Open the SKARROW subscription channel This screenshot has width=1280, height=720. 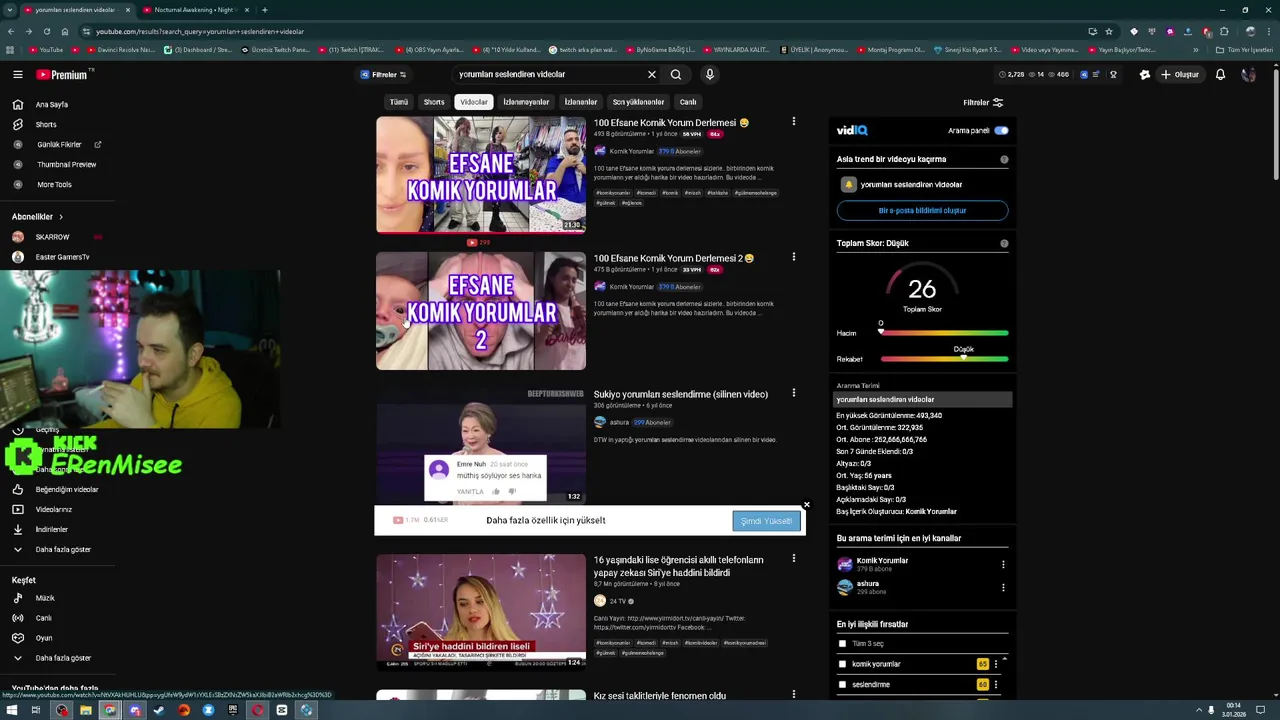point(52,237)
